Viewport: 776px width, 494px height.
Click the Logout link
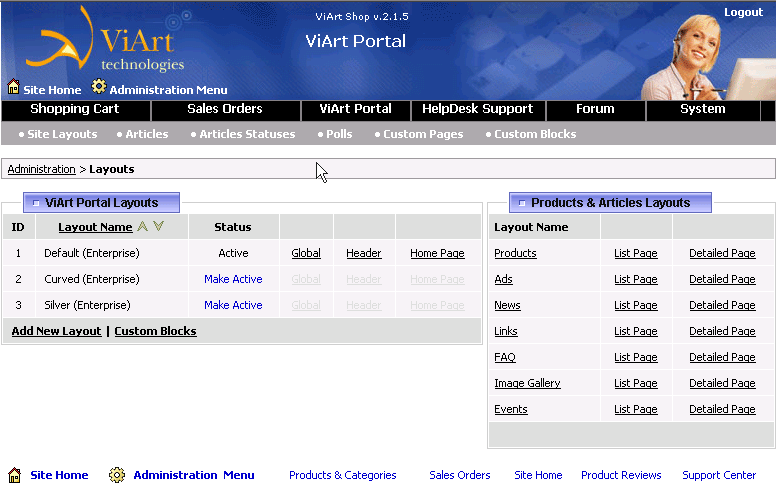coord(743,12)
